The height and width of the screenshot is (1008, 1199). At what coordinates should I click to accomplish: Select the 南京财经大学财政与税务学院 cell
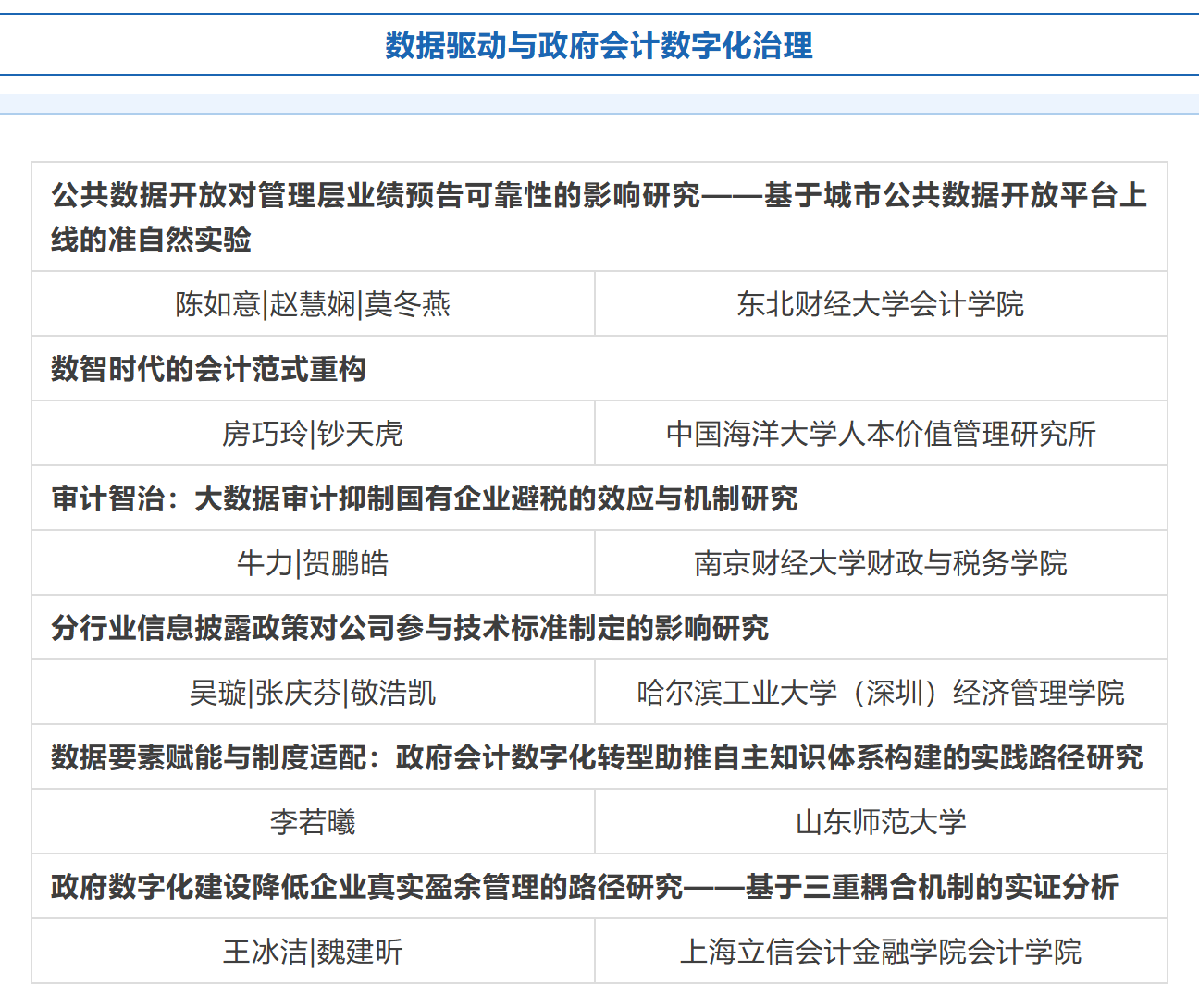(x=880, y=563)
